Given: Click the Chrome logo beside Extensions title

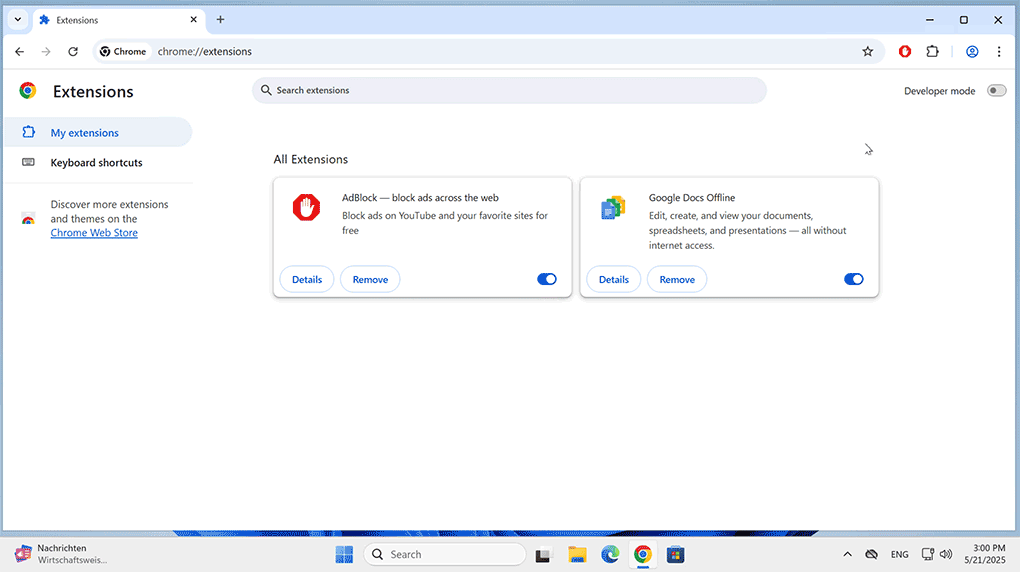Looking at the screenshot, I should click(28, 90).
